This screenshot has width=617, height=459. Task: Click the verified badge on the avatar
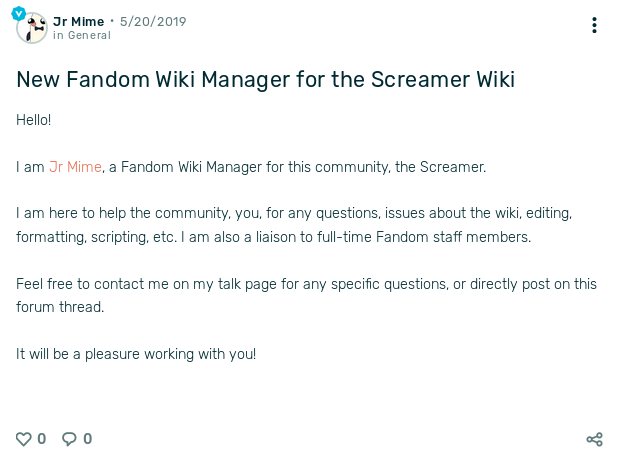pyautogui.click(x=19, y=14)
